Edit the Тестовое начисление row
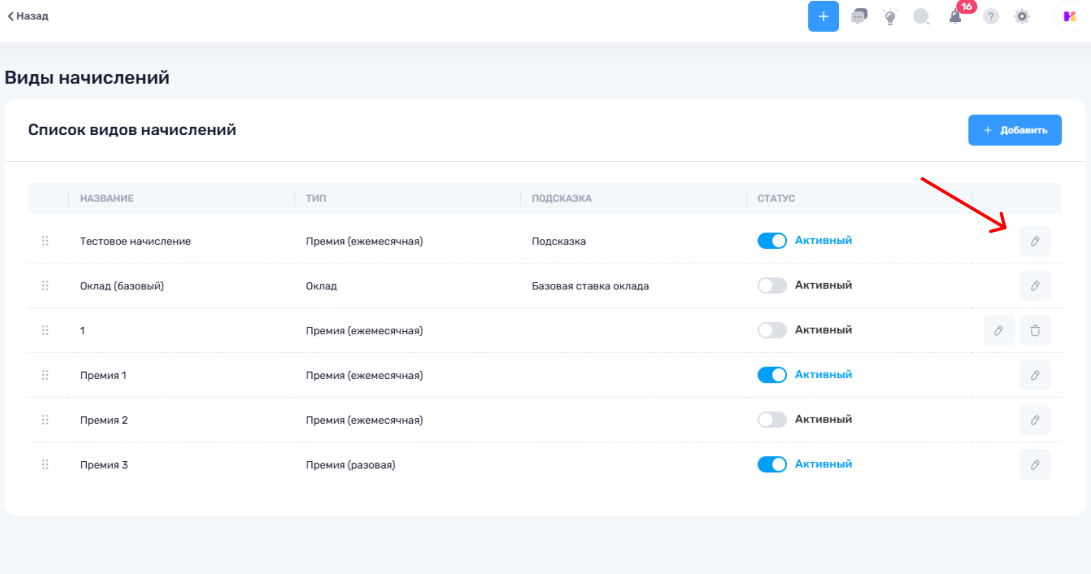Screen dimensions: 1091x574 [1034, 241]
